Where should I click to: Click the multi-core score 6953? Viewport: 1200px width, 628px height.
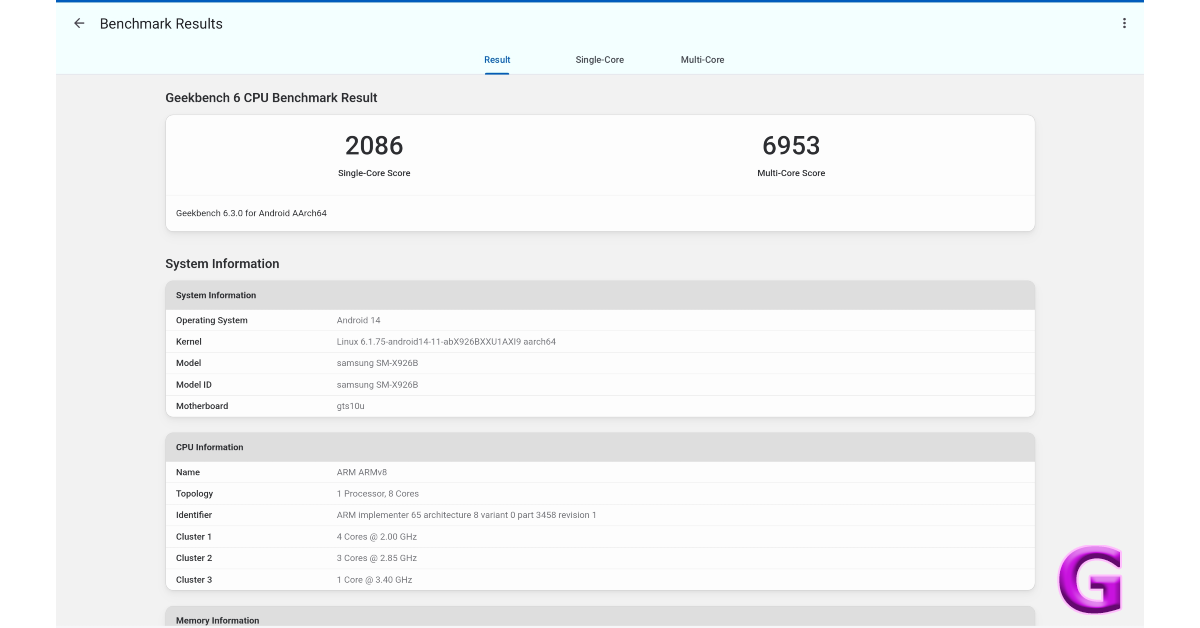(x=791, y=146)
